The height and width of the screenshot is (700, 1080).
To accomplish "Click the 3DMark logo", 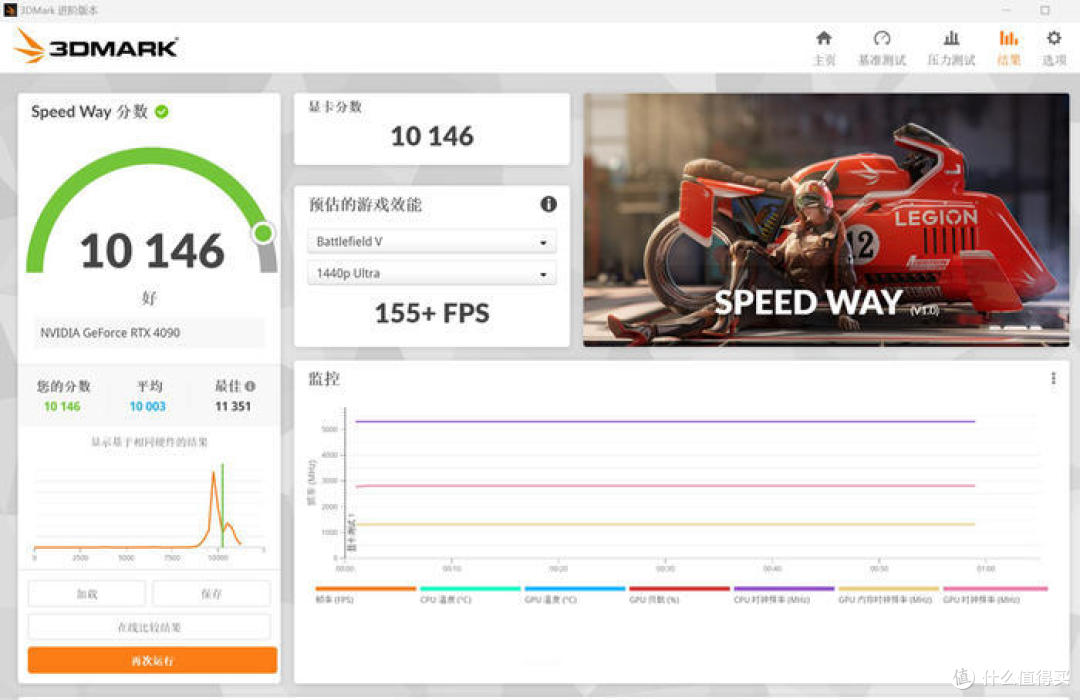I will [96, 46].
